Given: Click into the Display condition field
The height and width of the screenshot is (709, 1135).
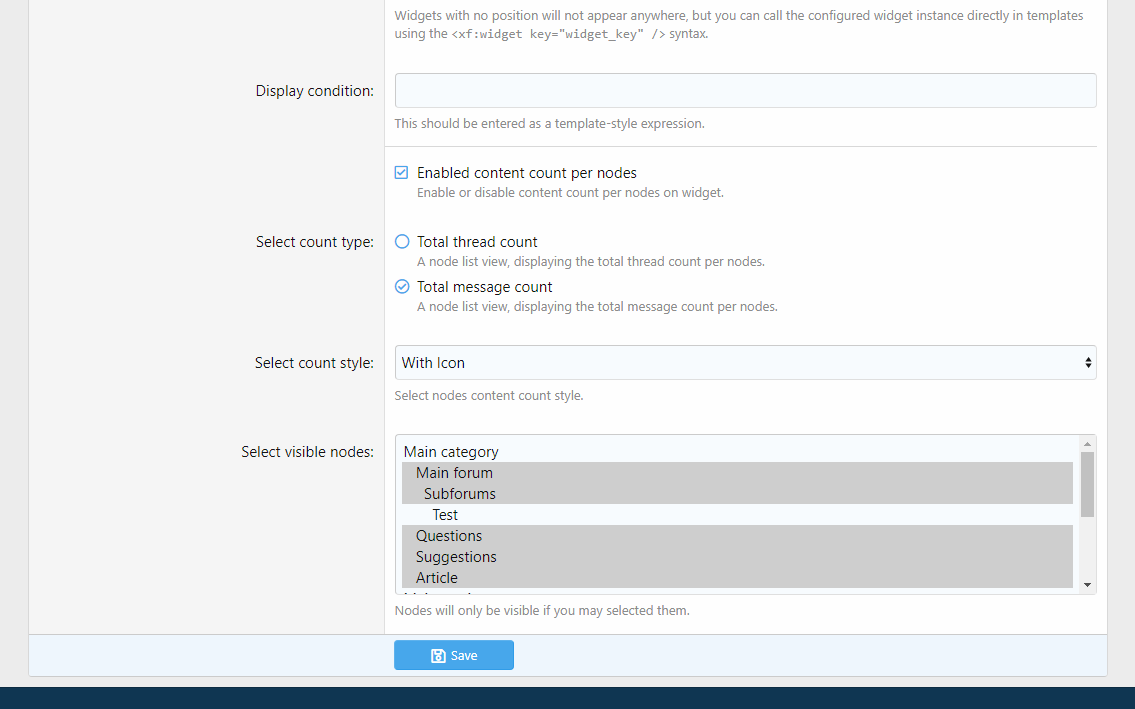Looking at the screenshot, I should point(745,91).
